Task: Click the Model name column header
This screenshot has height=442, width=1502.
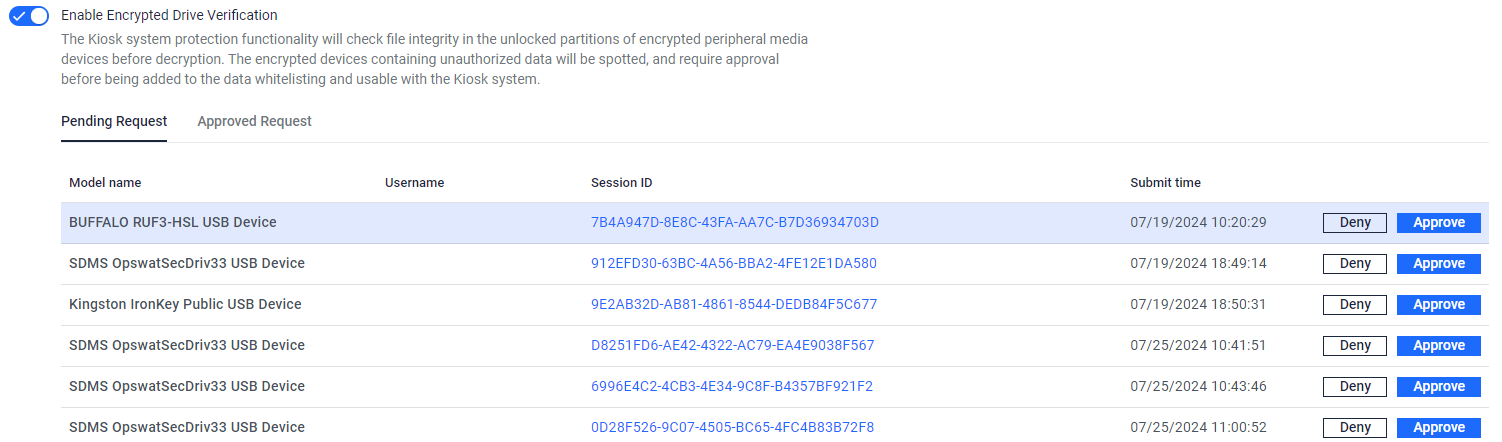Action: pyautogui.click(x=105, y=183)
